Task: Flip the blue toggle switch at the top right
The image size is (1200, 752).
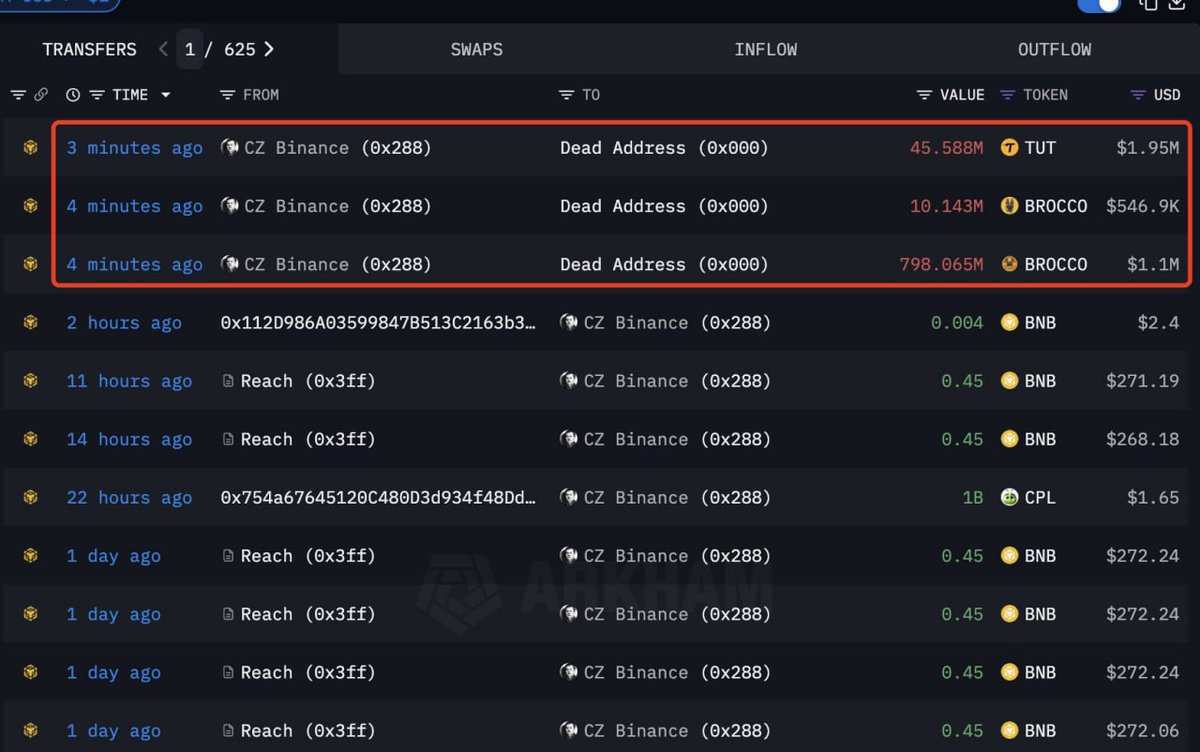Action: pyautogui.click(x=1099, y=5)
